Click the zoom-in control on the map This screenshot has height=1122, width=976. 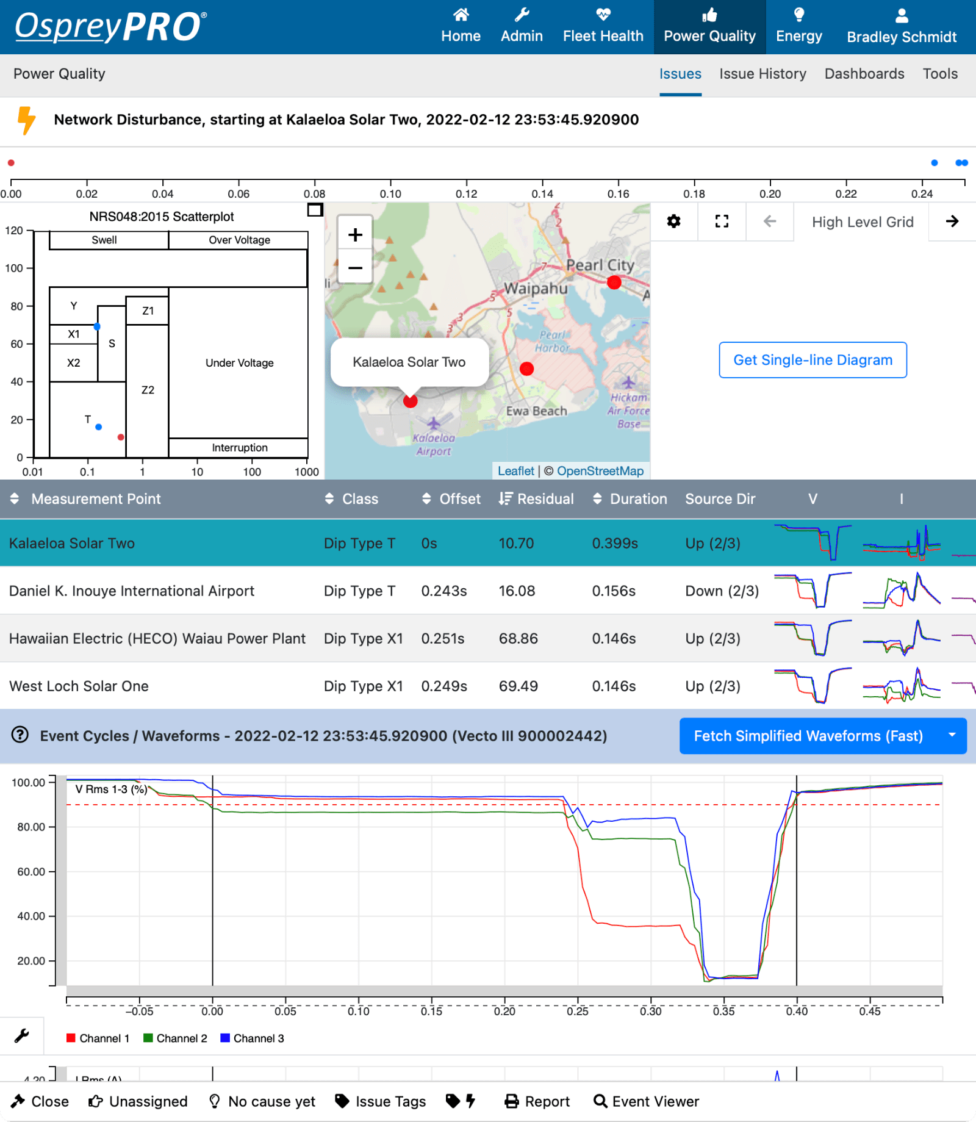point(355,234)
